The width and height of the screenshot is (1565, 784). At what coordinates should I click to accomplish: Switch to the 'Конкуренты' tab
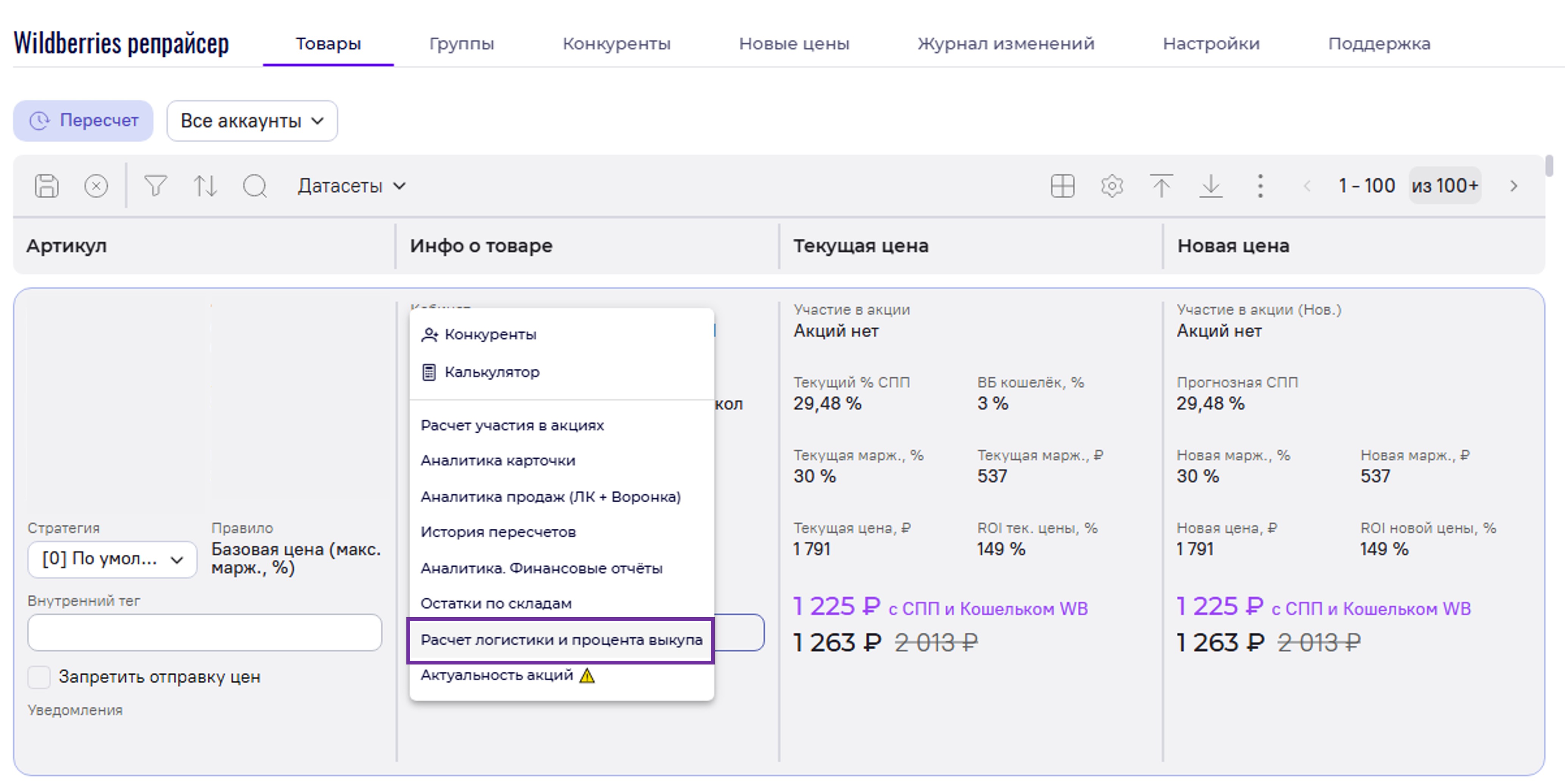click(616, 44)
